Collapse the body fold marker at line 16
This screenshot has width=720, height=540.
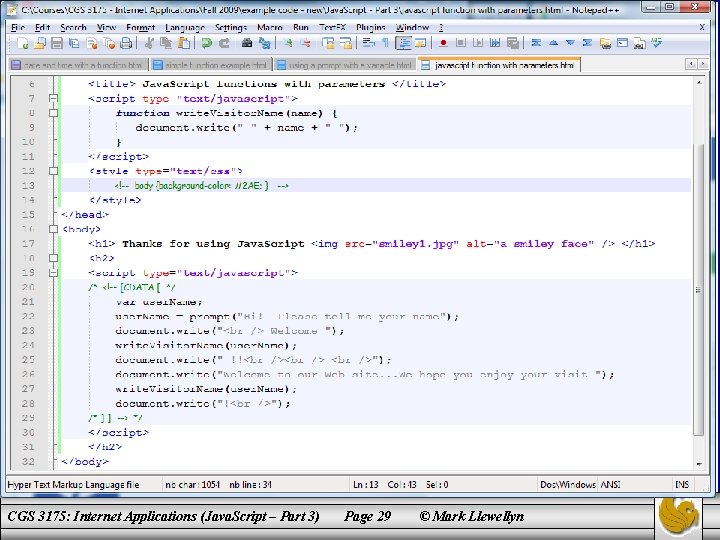(x=53, y=229)
